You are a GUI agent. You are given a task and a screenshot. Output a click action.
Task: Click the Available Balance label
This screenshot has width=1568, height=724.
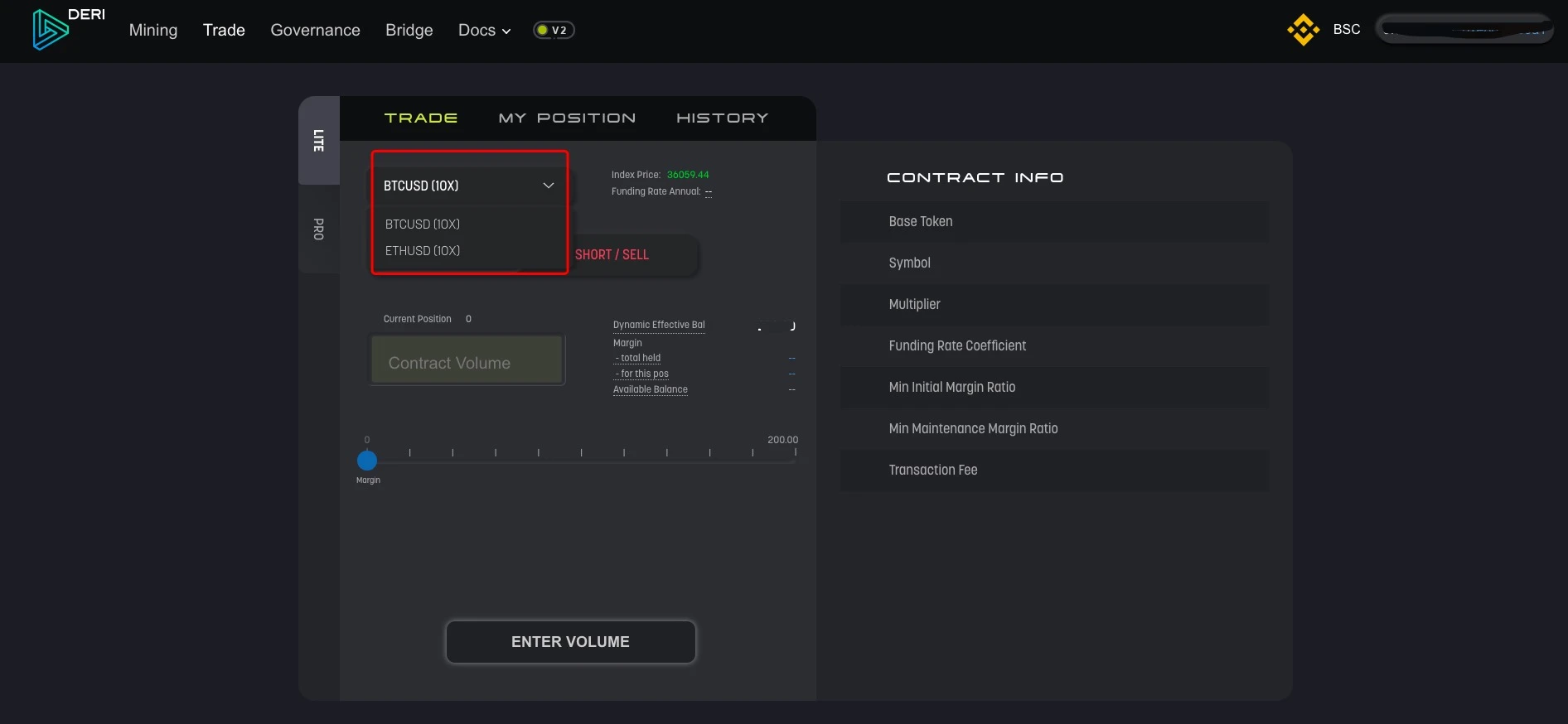pyautogui.click(x=651, y=389)
